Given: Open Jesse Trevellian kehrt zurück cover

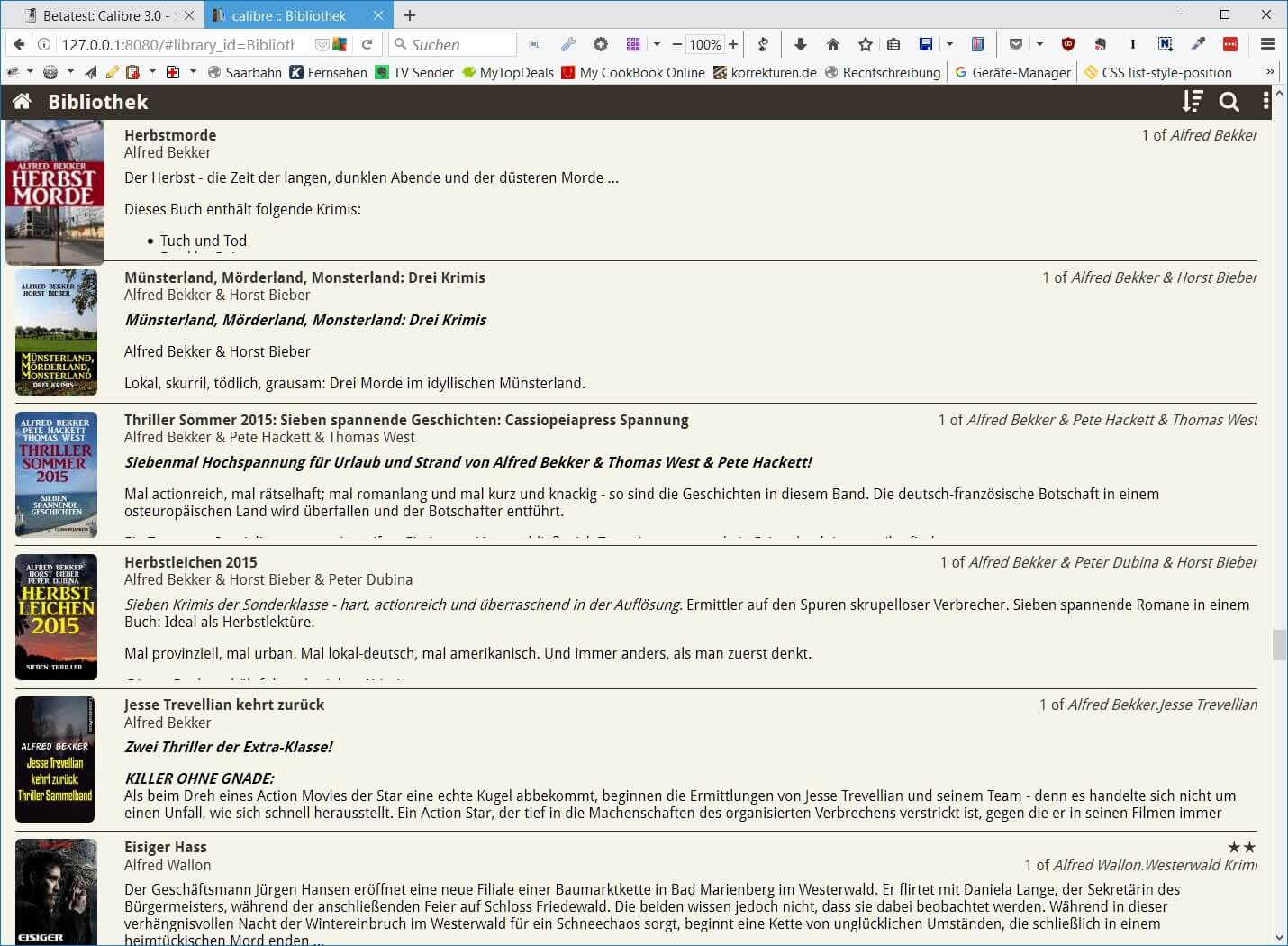Looking at the screenshot, I should click(x=55, y=760).
